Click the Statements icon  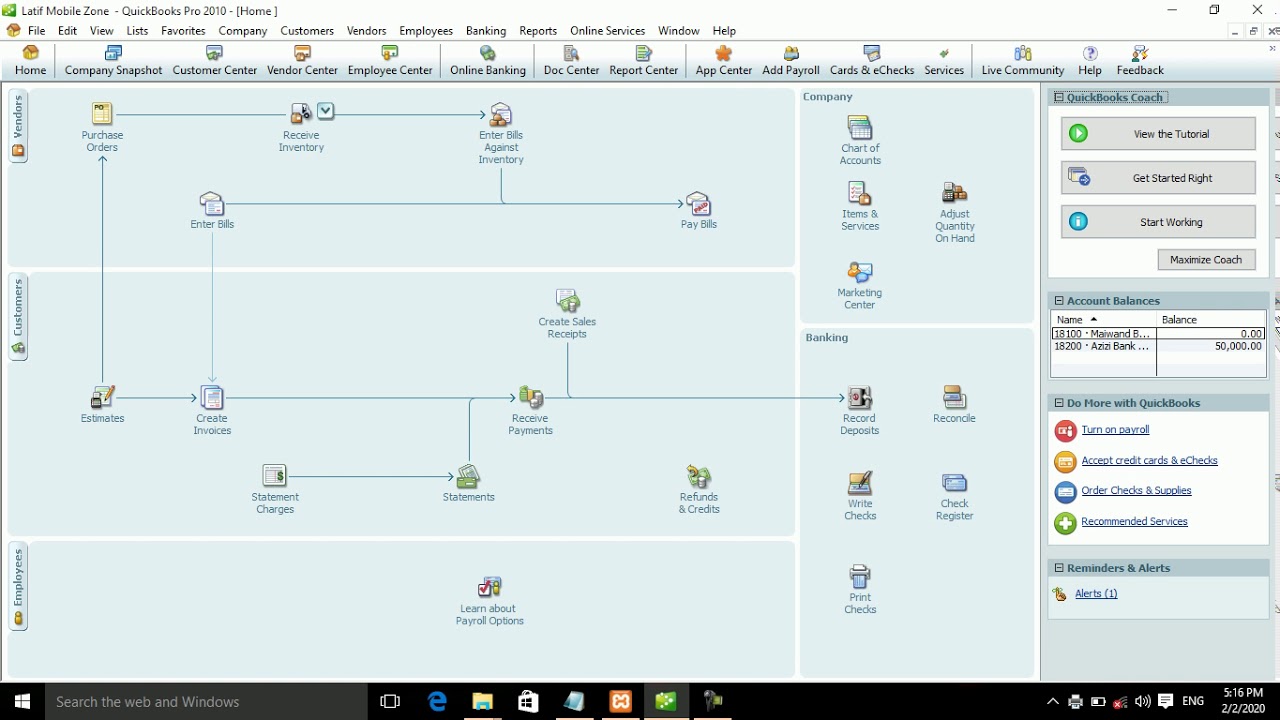[x=468, y=476]
